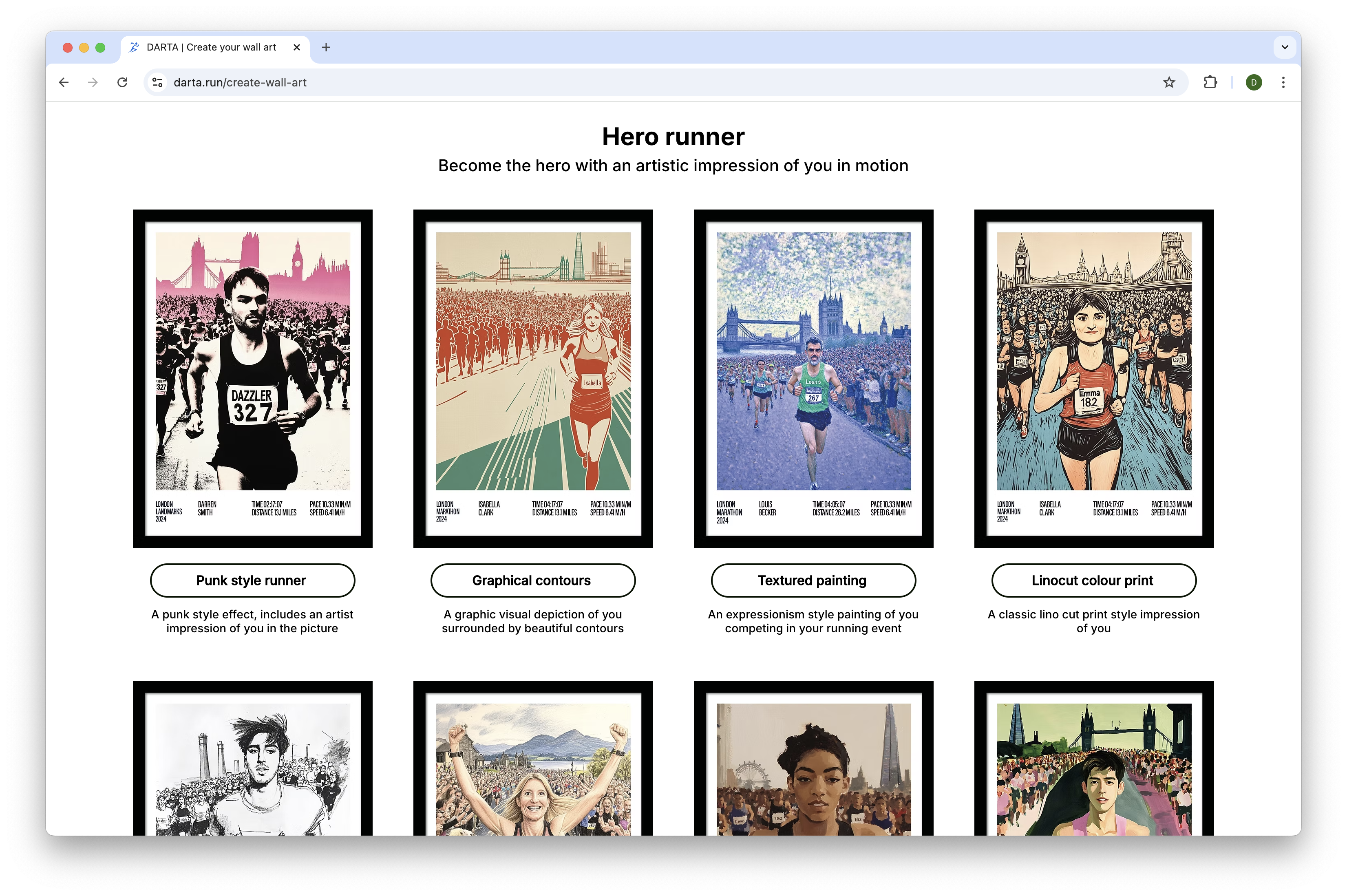Image resolution: width=1347 pixels, height=896 pixels.
Task: Open the site permissions icon in address bar
Action: pos(157,82)
